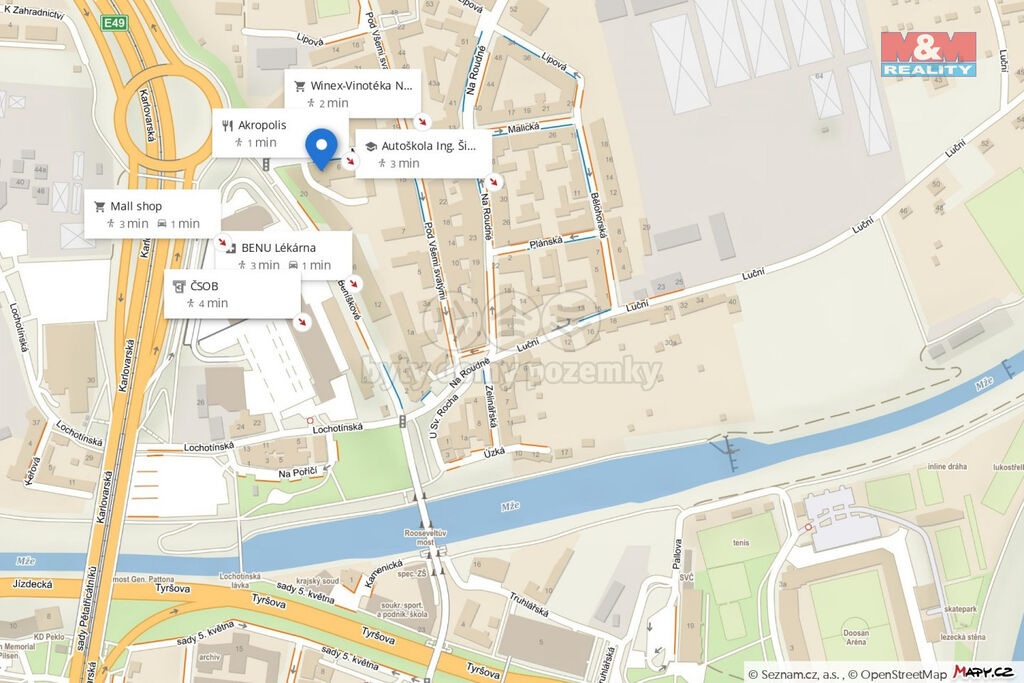
Task: Click the Winex-Vinotéka shopping cart icon
Action: [x=300, y=86]
